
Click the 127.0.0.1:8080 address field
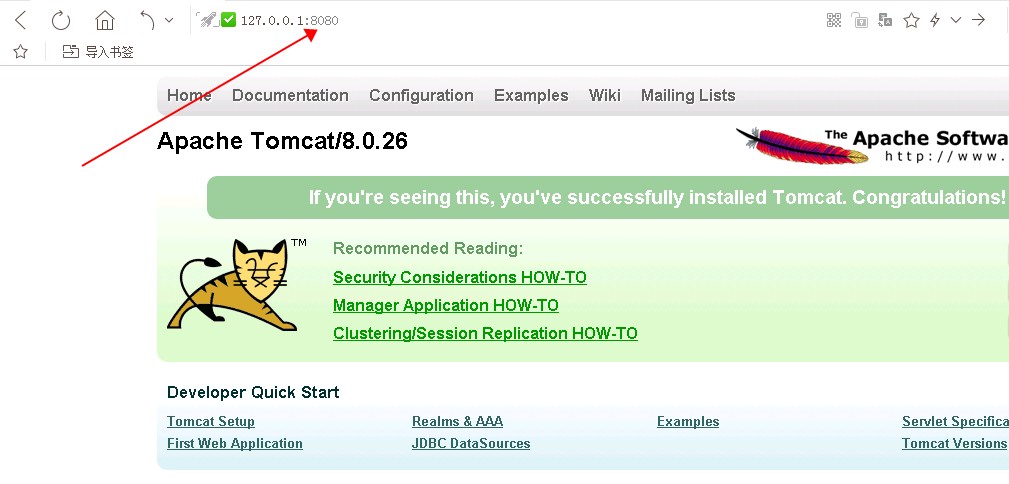click(x=290, y=20)
